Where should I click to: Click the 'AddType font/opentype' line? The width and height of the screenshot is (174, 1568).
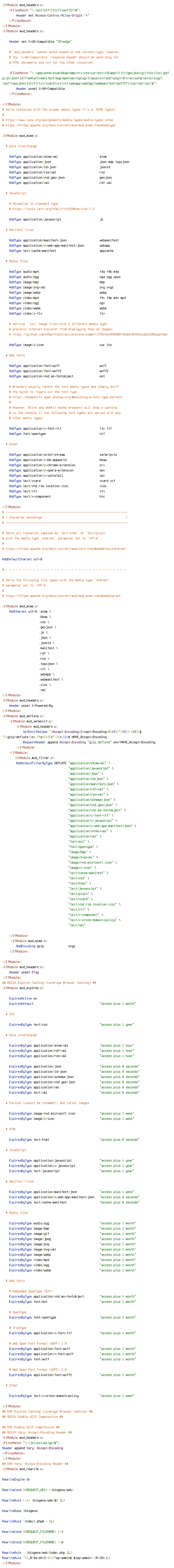[57, 433]
